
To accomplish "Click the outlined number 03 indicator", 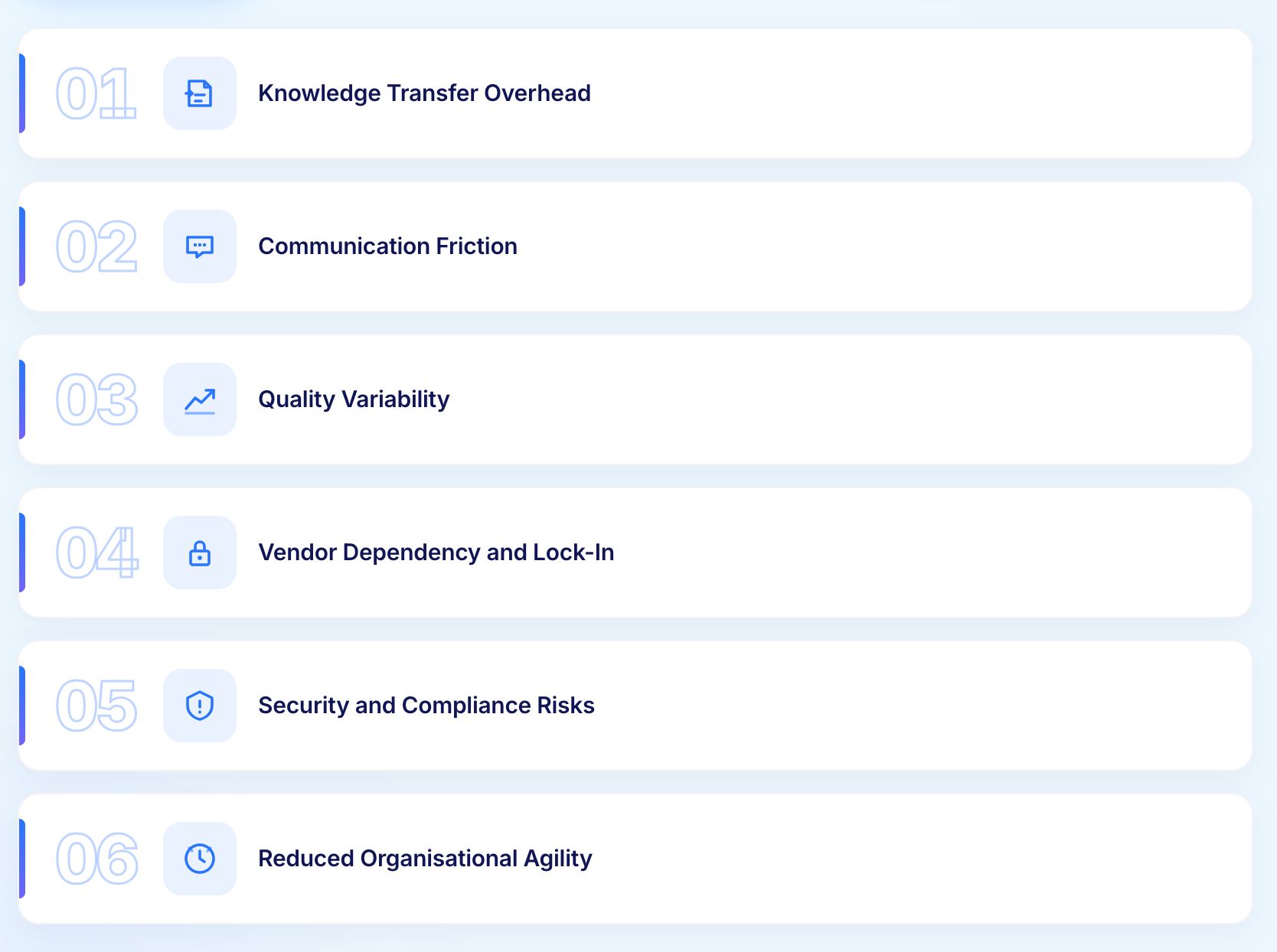I will (x=96, y=399).
